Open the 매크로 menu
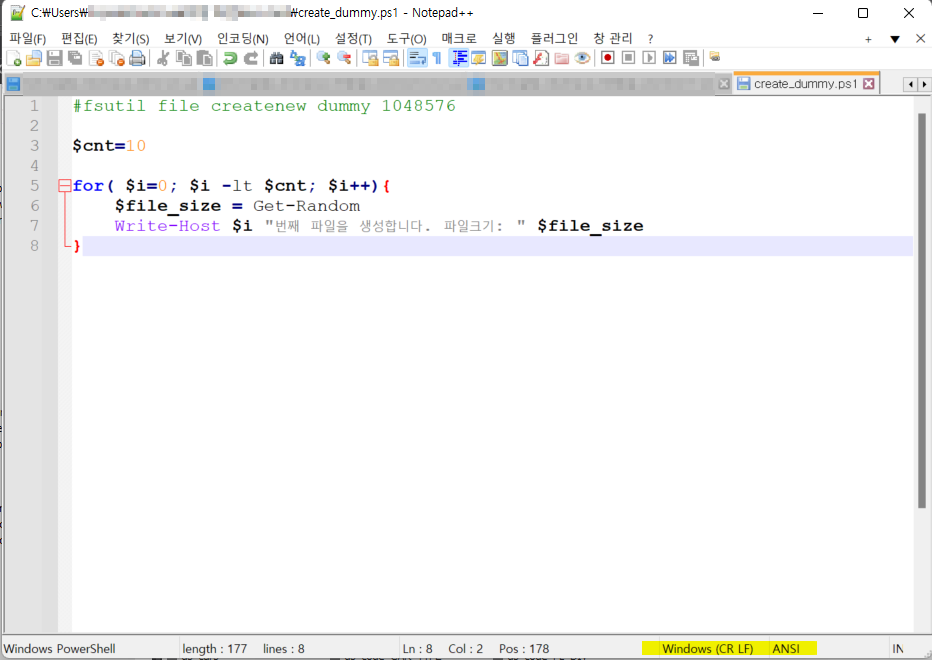 459,39
